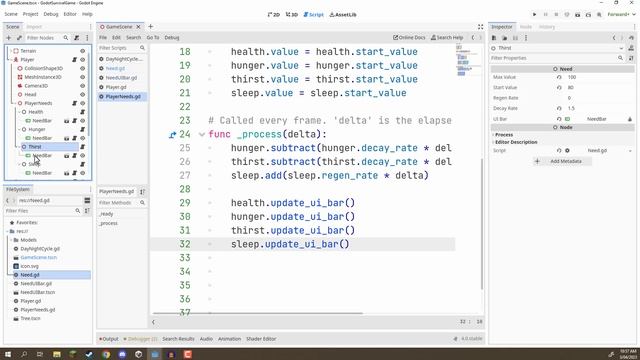Viewport: 640px width, 360px height.
Task: Open the Output bottom panel
Action: 109,339
